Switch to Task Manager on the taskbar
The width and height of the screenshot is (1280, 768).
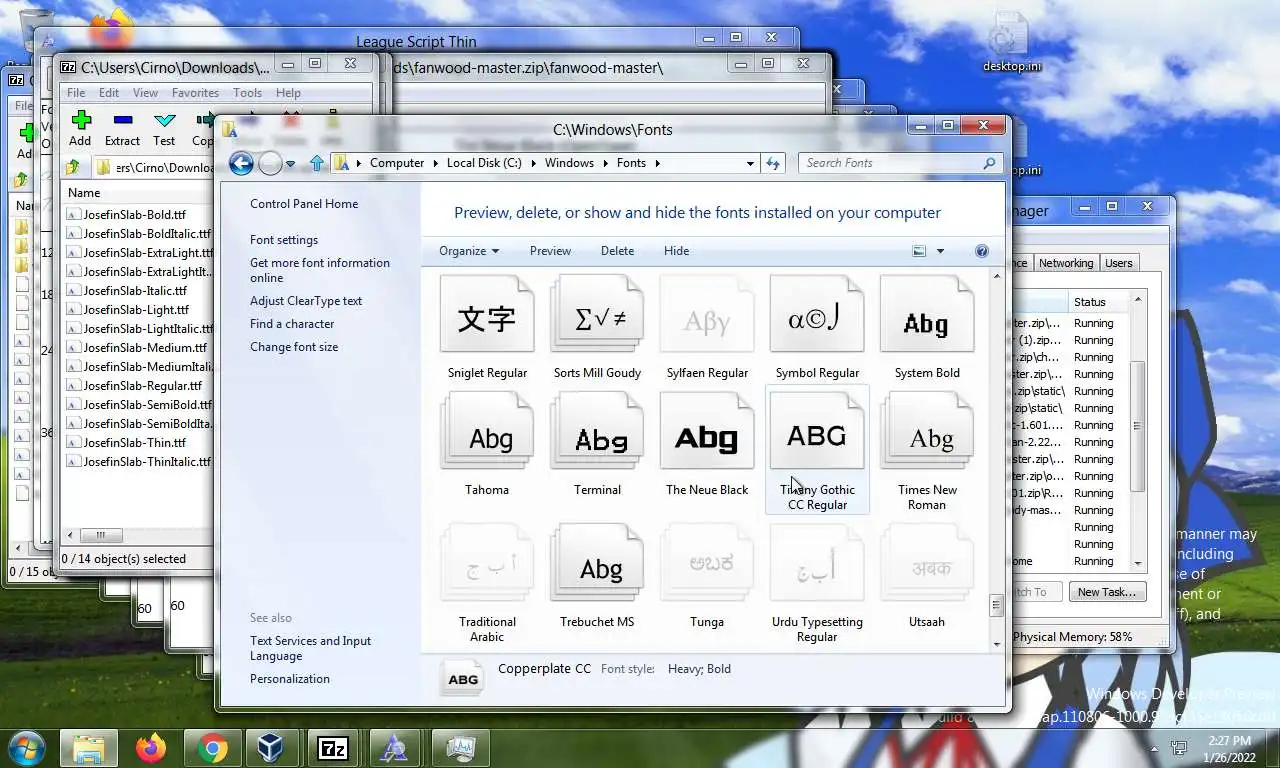(x=461, y=747)
